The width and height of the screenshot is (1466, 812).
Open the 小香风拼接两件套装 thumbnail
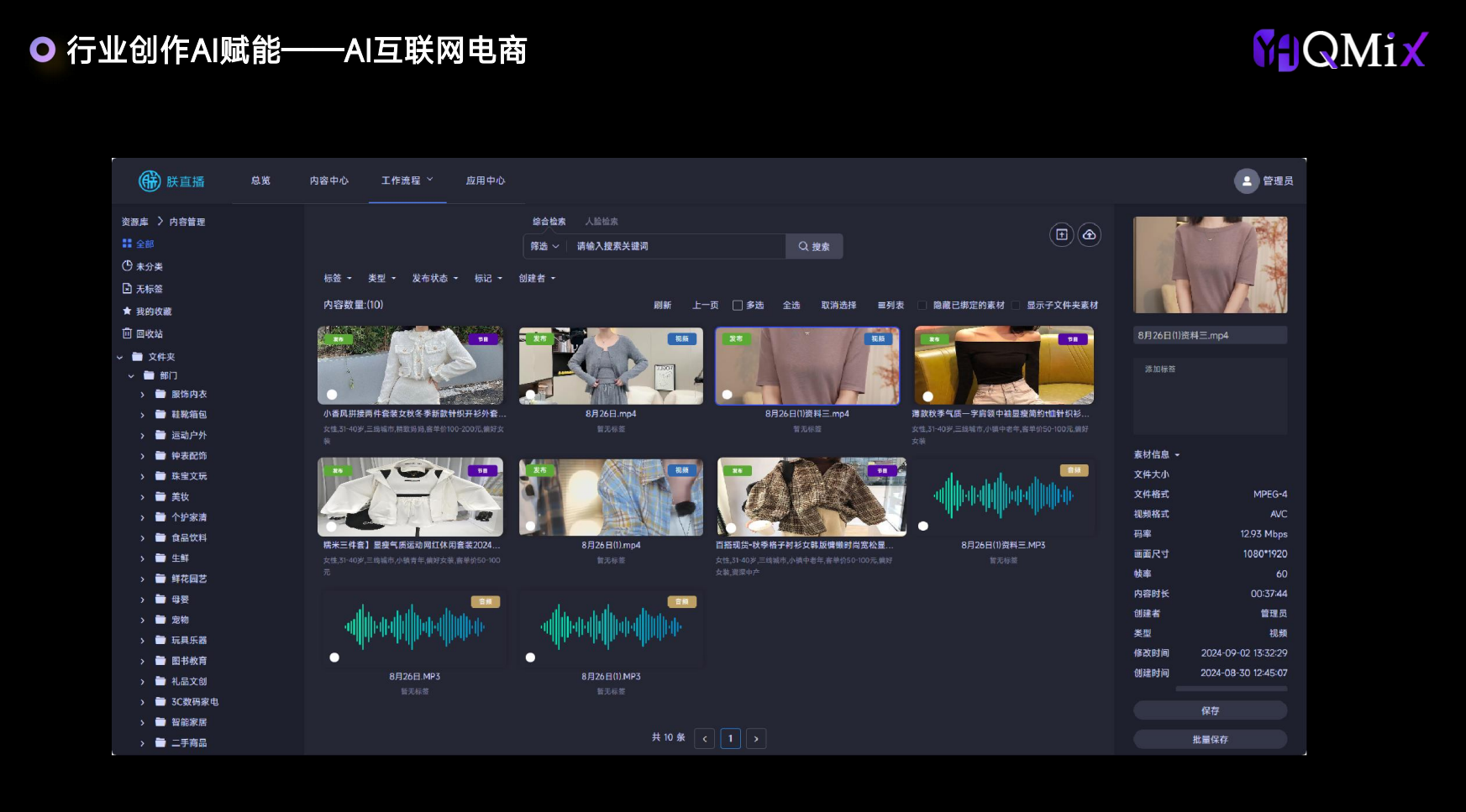click(411, 365)
